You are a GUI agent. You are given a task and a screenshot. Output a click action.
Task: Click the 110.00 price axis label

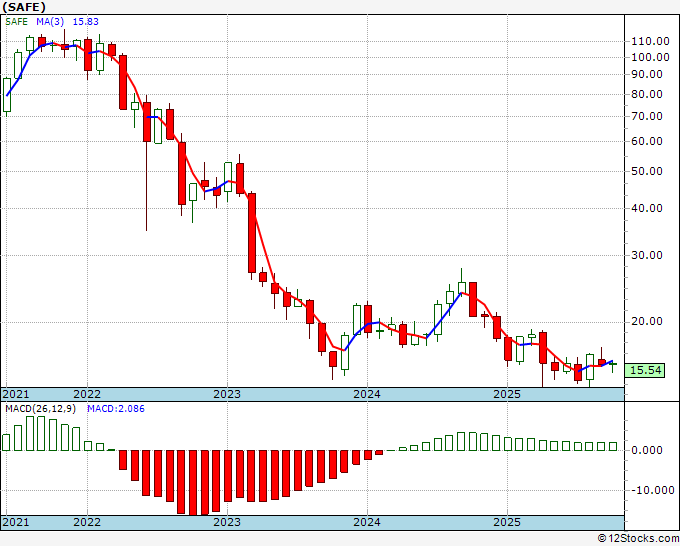[x=650, y=42]
